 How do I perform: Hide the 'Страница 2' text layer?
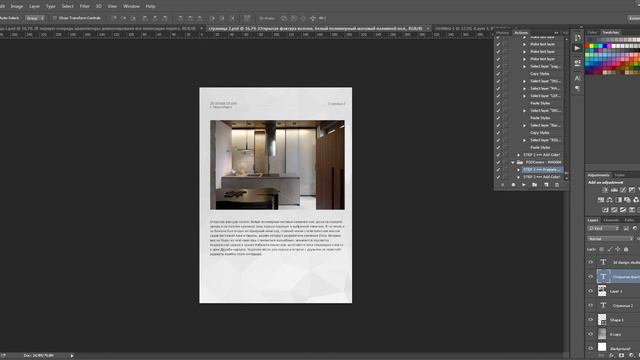point(591,305)
